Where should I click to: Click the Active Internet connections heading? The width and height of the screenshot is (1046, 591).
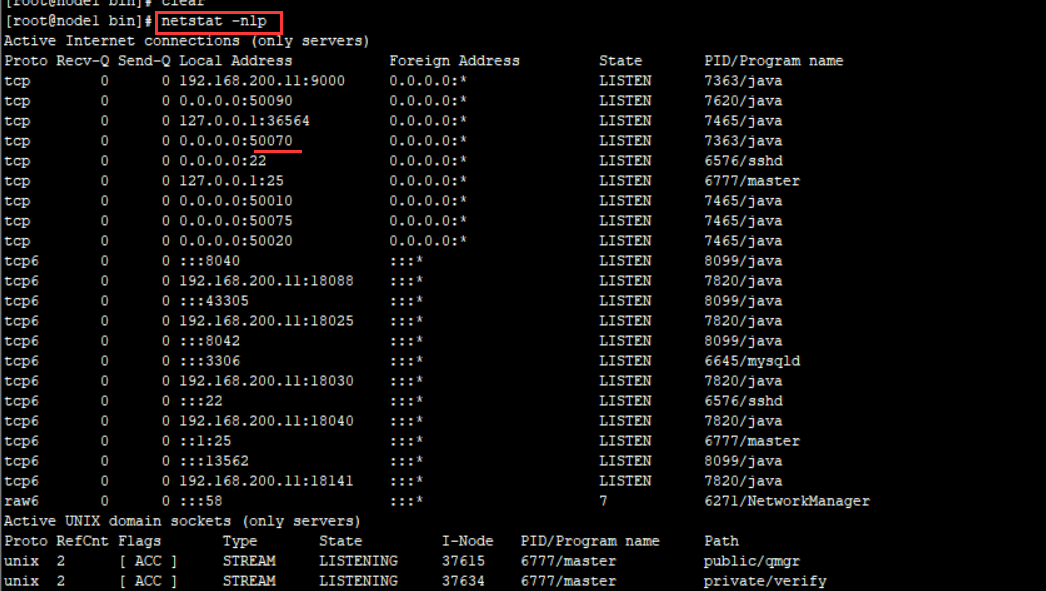(x=187, y=41)
